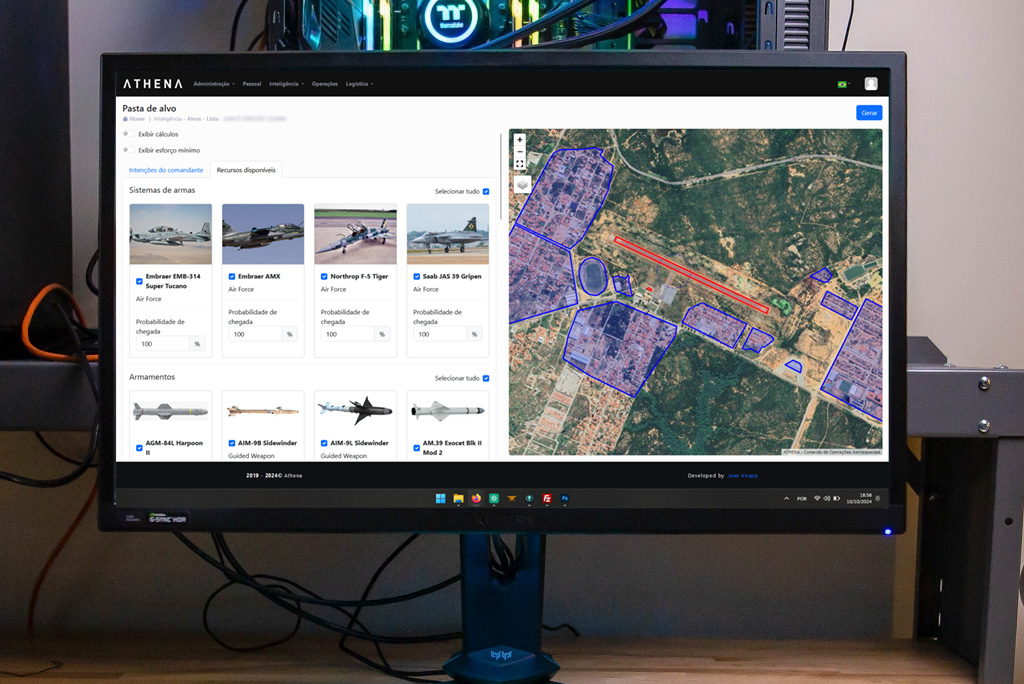
Task: Open the Windows Start menu
Action: pyautogui.click(x=440, y=498)
